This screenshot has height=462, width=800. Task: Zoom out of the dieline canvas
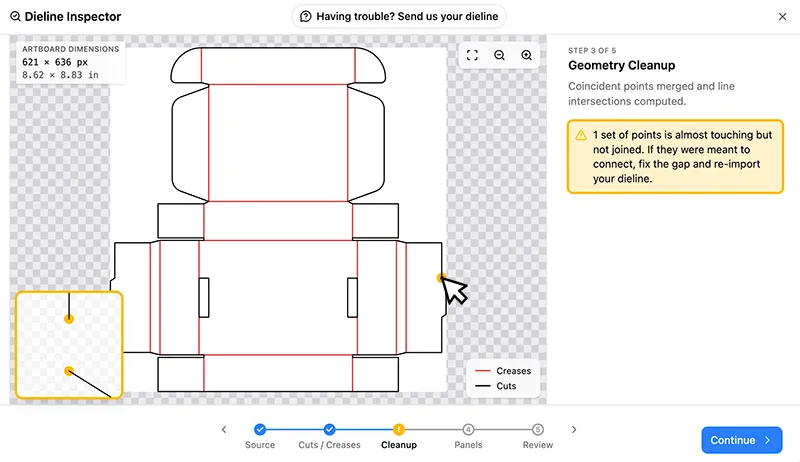pyautogui.click(x=499, y=55)
